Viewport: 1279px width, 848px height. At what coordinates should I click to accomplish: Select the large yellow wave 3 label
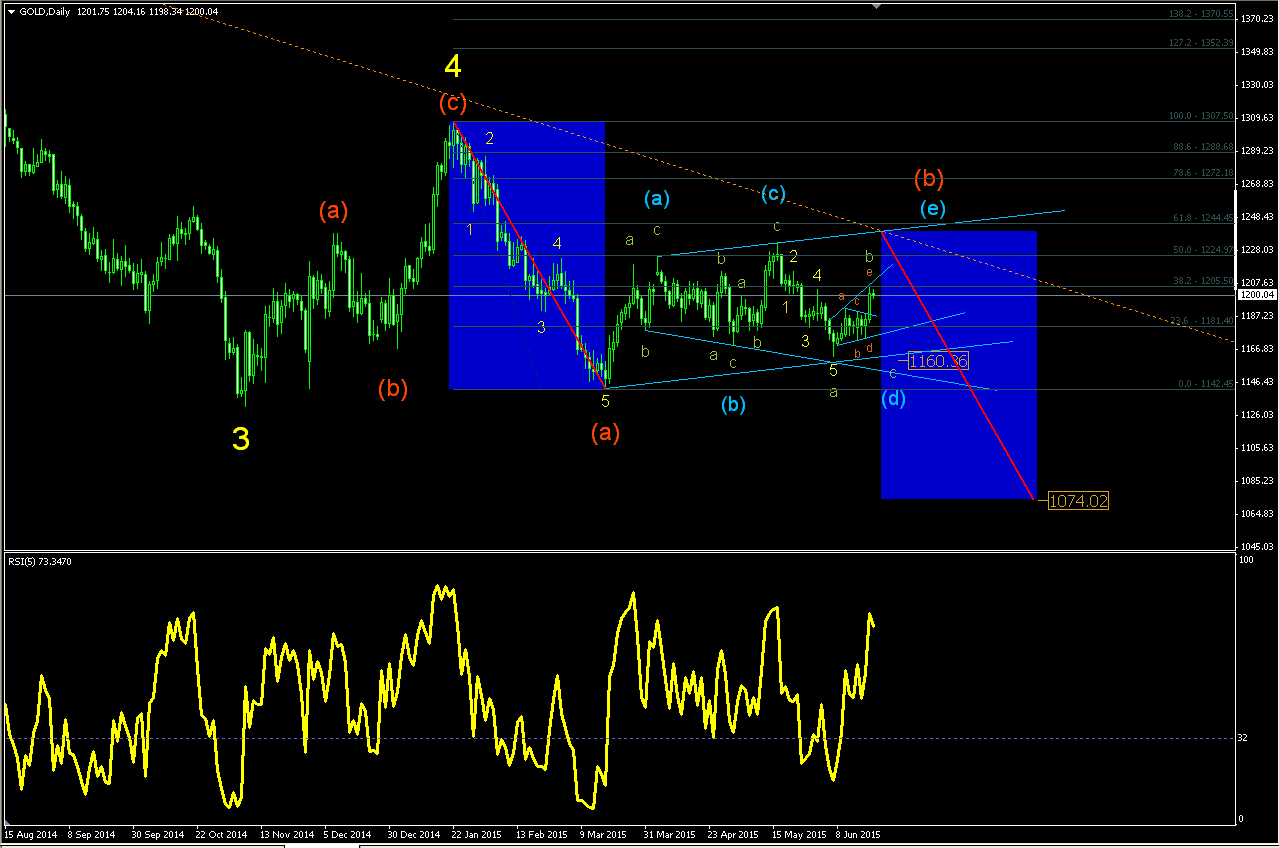point(241,438)
